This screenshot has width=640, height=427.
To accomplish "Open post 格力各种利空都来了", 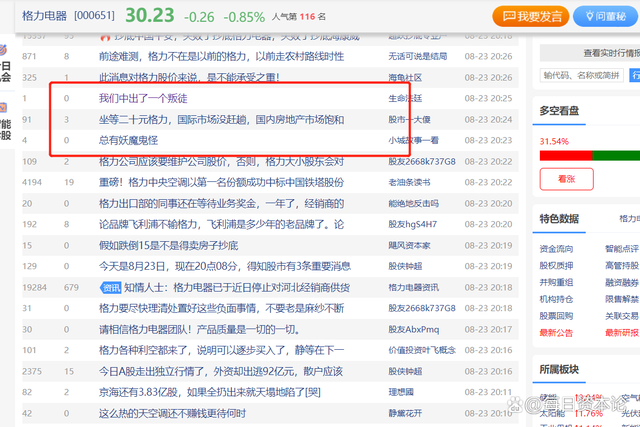I will click(221, 350).
